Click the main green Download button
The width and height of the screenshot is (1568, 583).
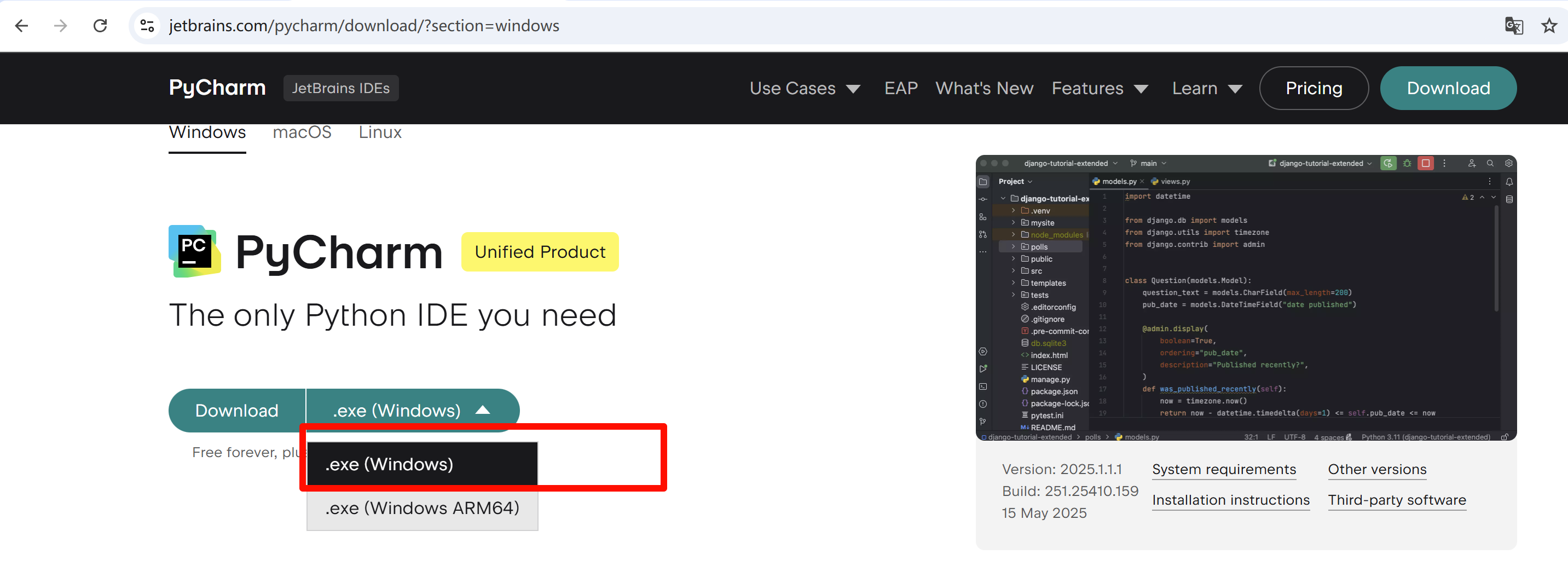click(x=237, y=411)
